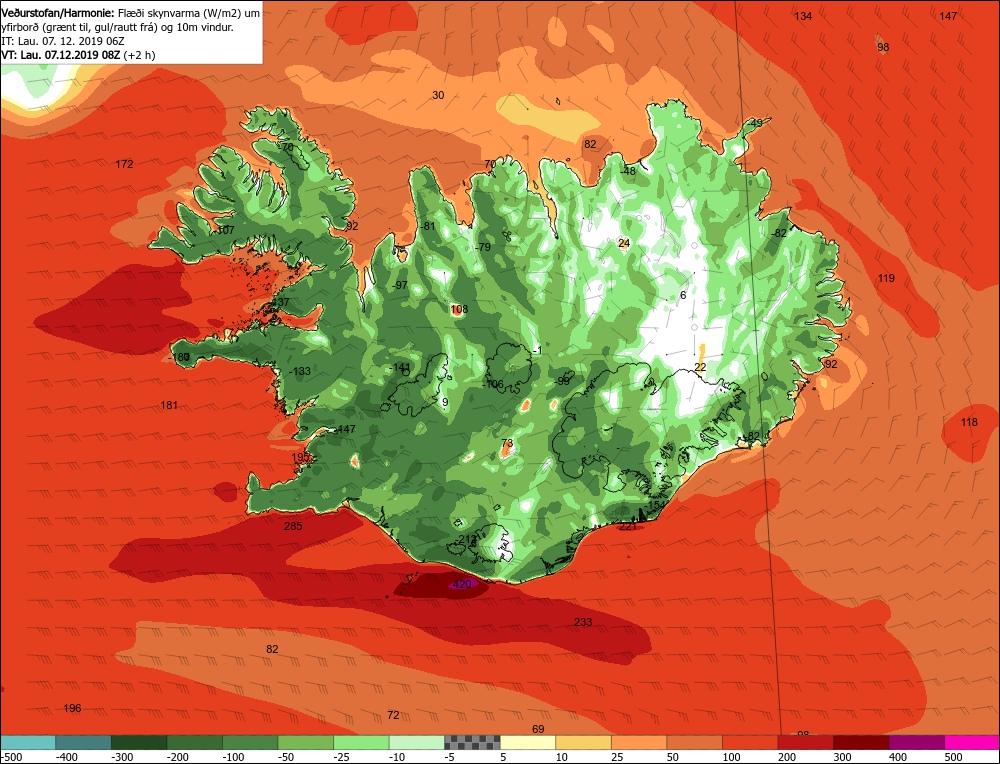
Task: Click the '100' legend scale label
Action: (x=732, y=757)
